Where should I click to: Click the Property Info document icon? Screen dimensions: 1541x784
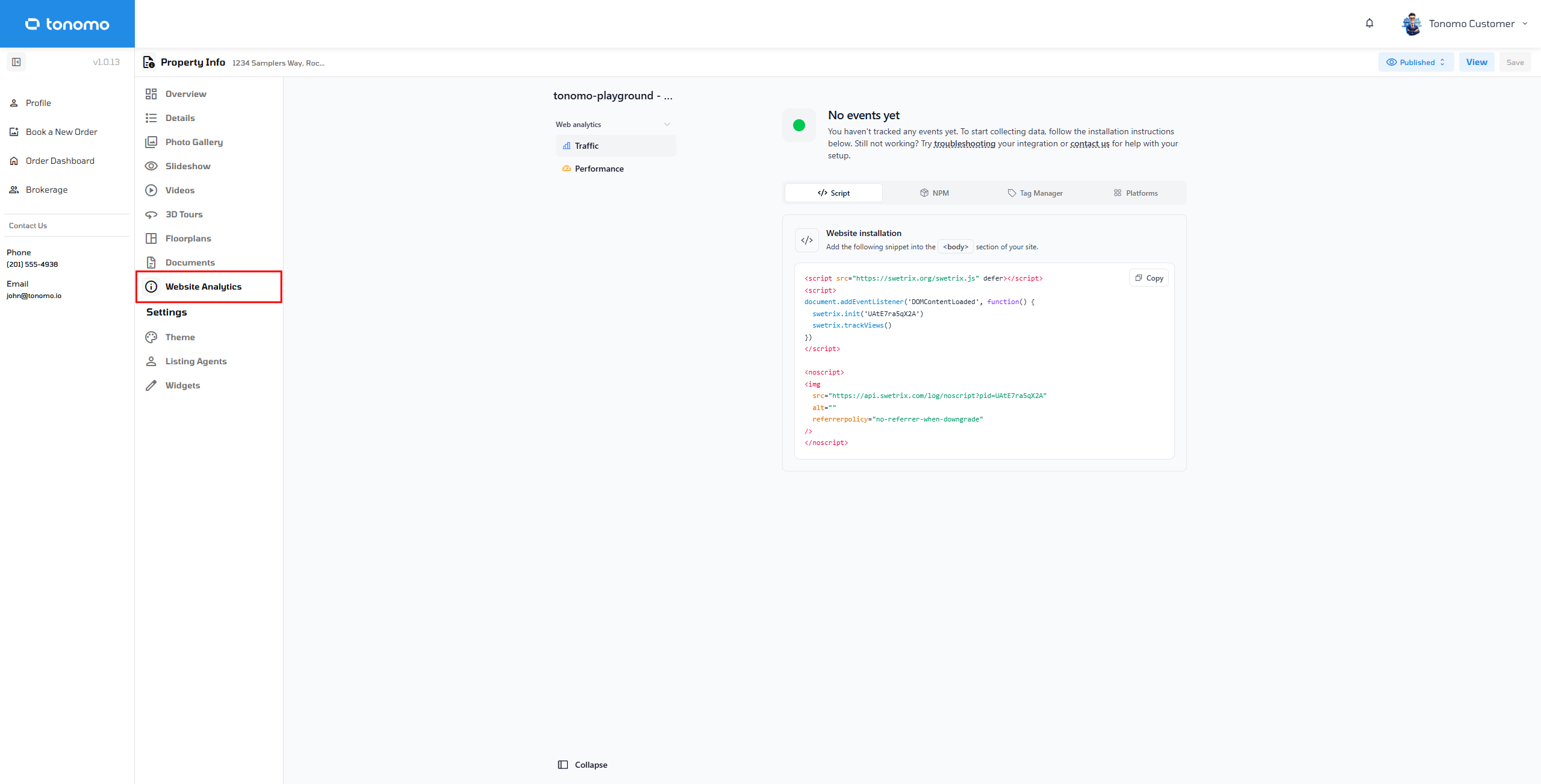pos(149,62)
